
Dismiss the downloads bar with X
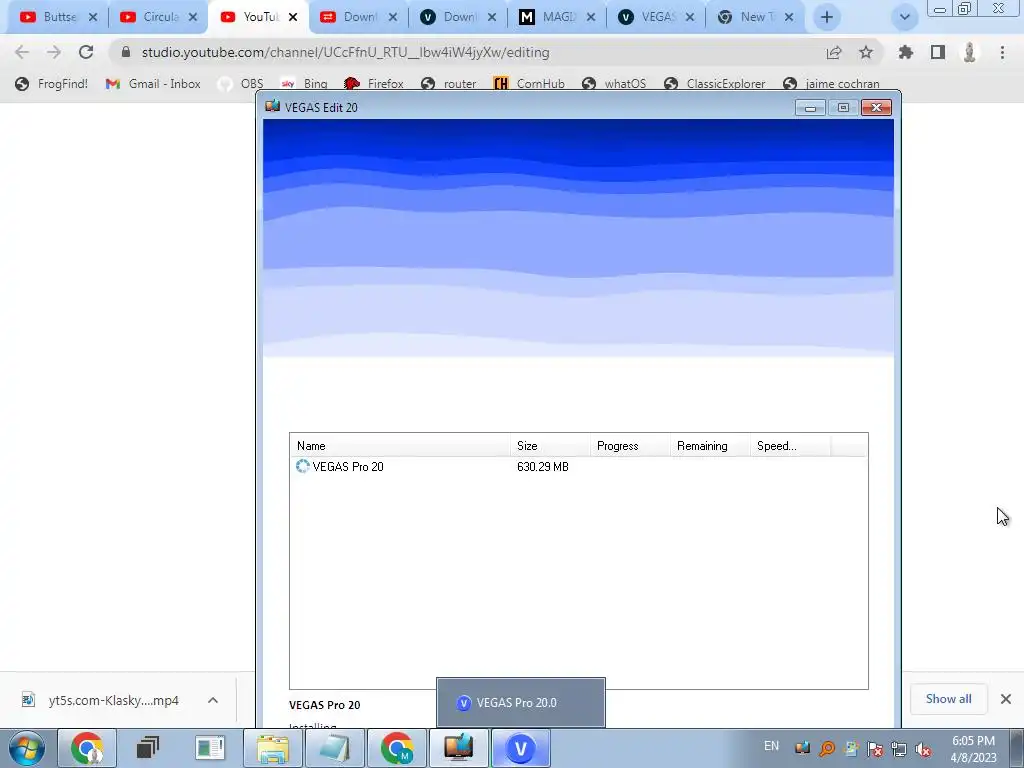(x=1006, y=699)
